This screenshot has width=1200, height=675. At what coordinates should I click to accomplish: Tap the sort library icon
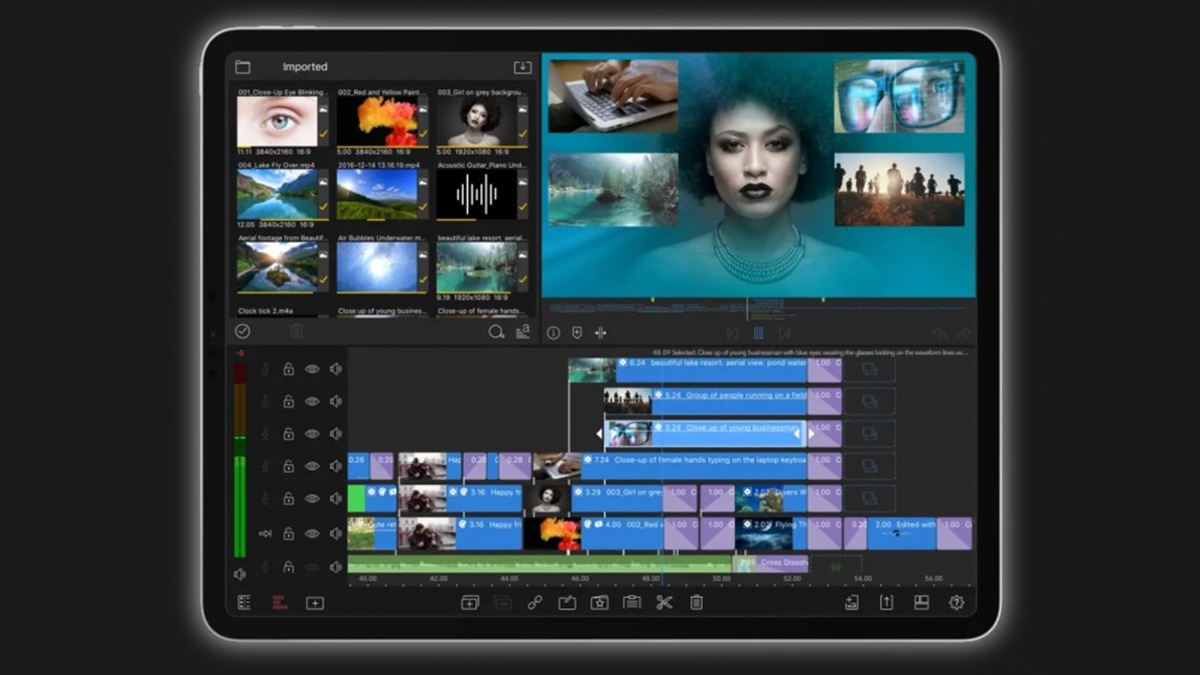523,333
